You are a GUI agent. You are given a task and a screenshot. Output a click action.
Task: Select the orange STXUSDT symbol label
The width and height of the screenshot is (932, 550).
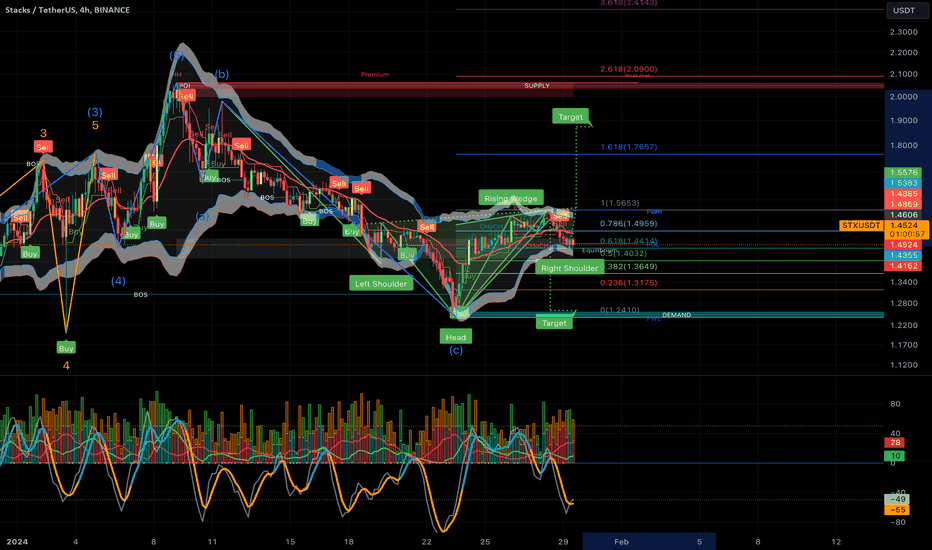(x=861, y=225)
